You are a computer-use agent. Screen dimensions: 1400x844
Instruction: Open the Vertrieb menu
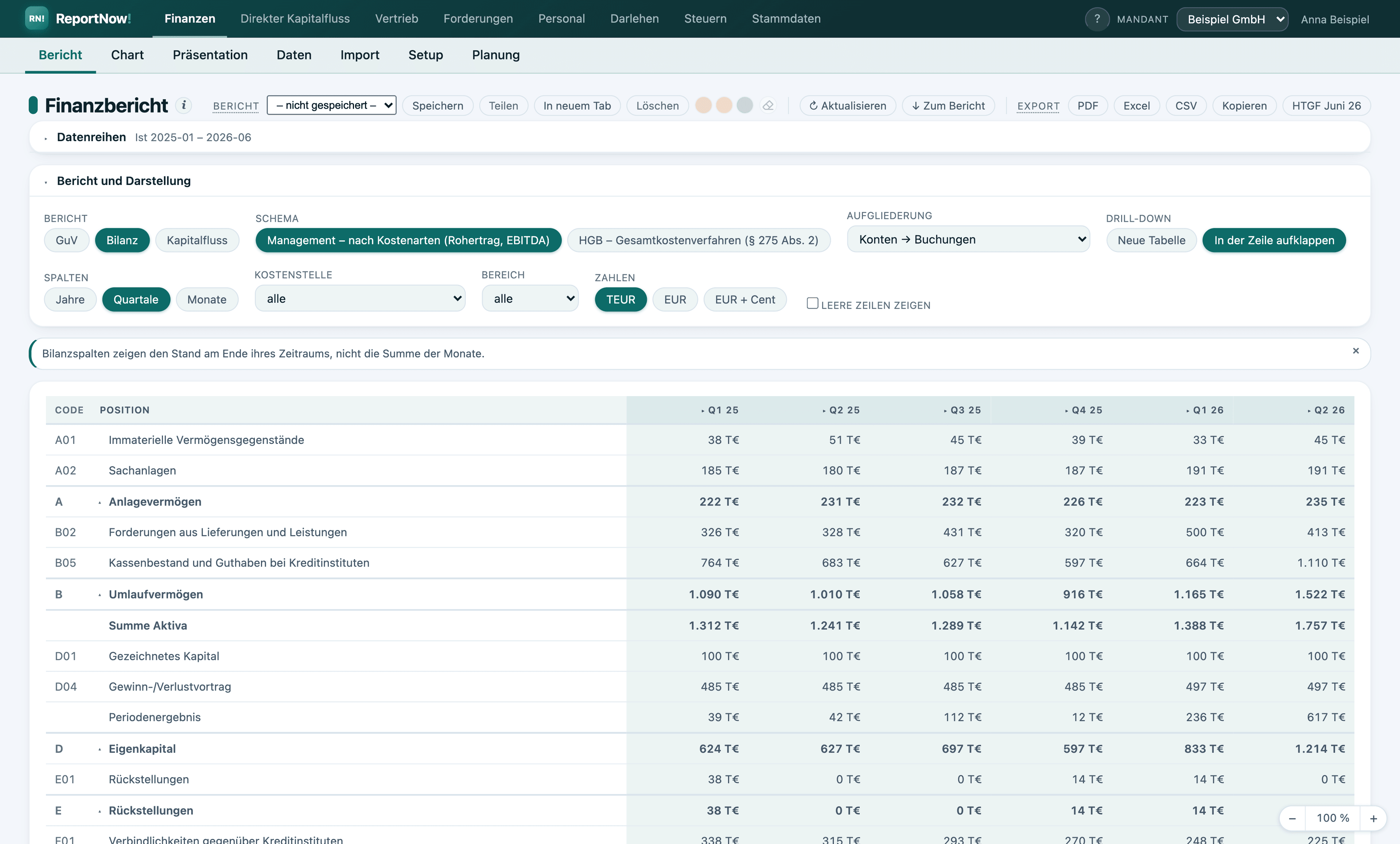point(397,19)
